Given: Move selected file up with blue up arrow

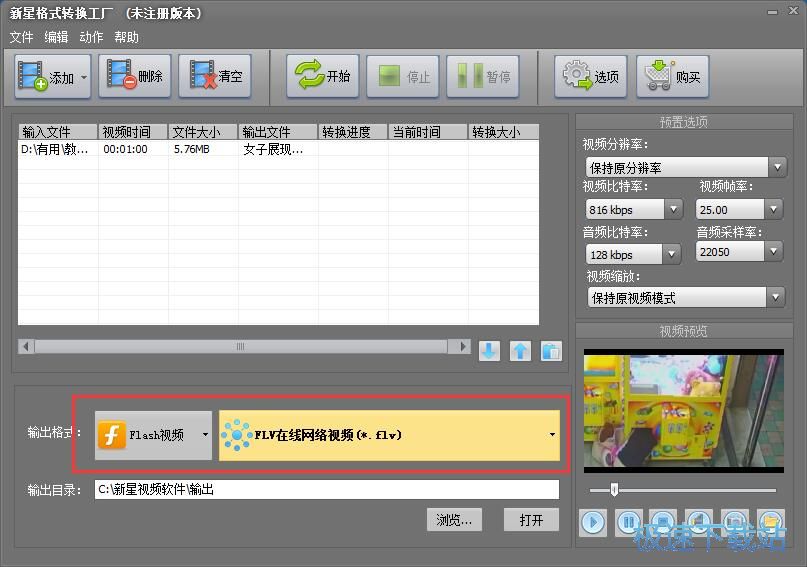Looking at the screenshot, I should click(520, 351).
